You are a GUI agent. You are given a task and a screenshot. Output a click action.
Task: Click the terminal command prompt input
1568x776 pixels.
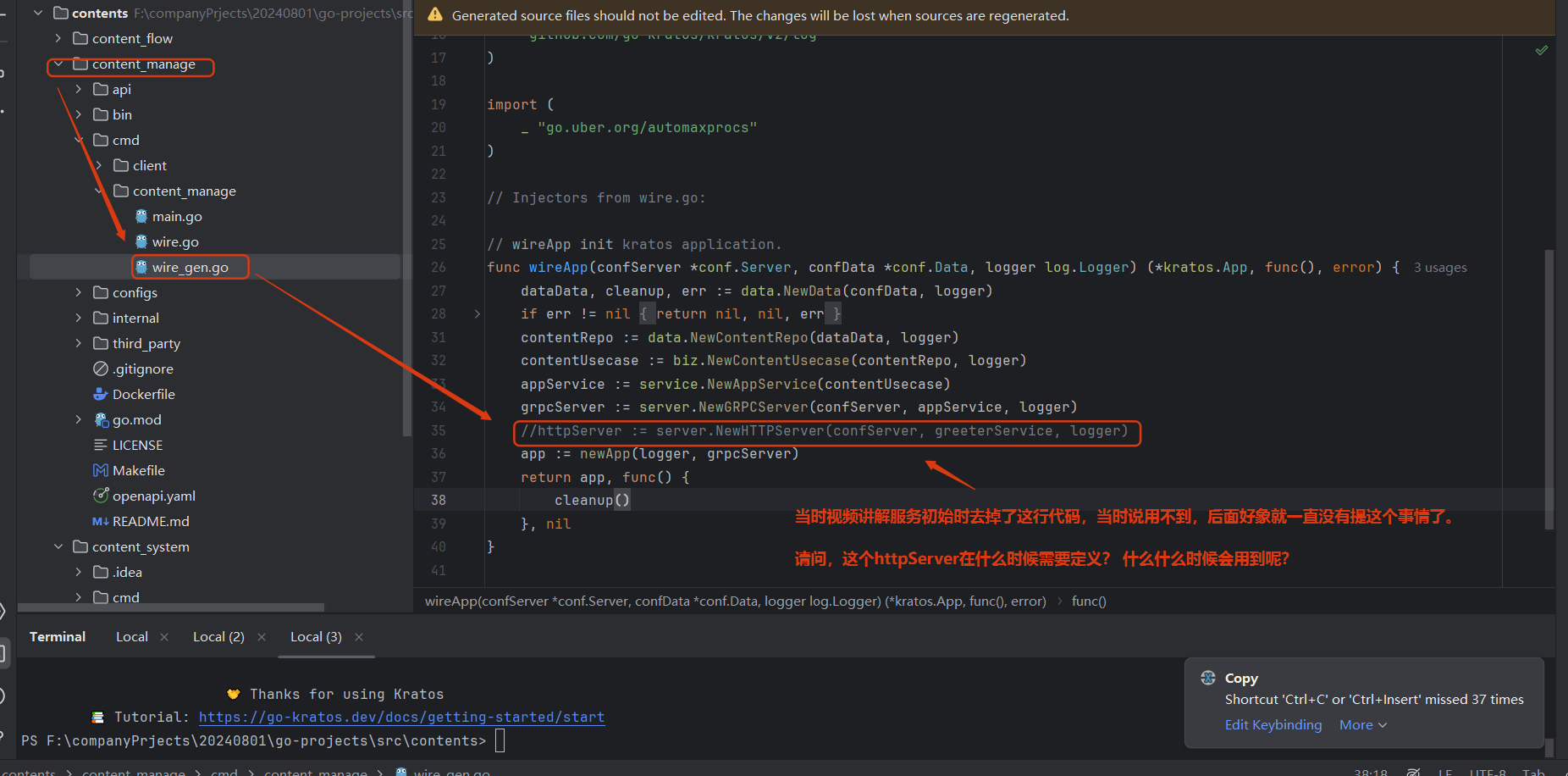pyautogui.click(x=500, y=740)
